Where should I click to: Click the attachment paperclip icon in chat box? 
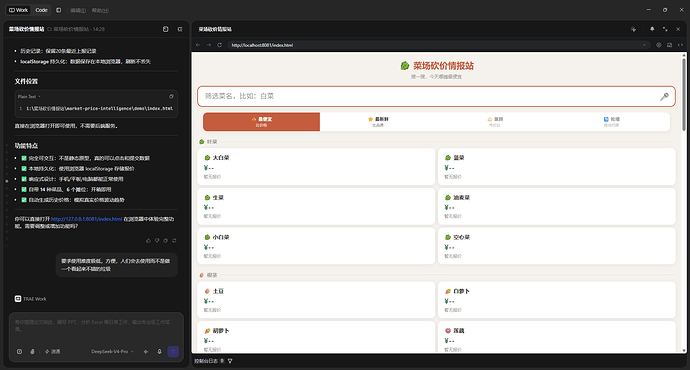[32, 352]
